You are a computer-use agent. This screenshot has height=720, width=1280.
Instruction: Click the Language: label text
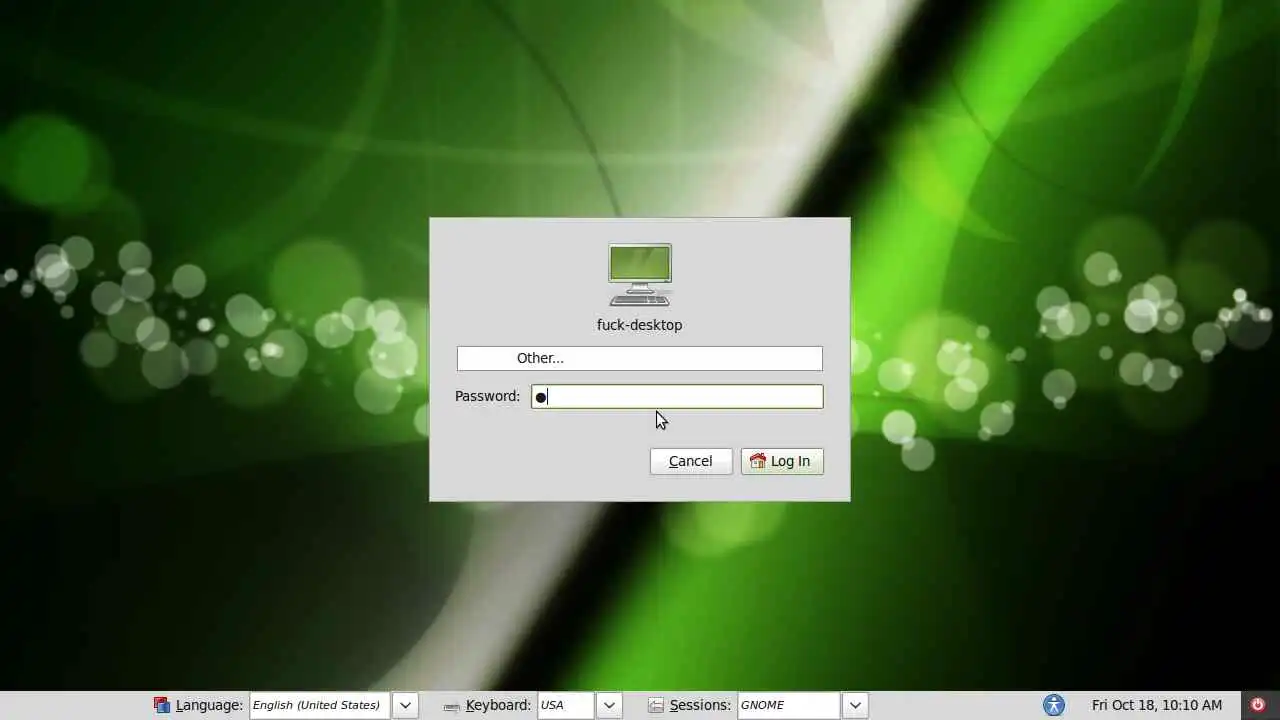209,705
